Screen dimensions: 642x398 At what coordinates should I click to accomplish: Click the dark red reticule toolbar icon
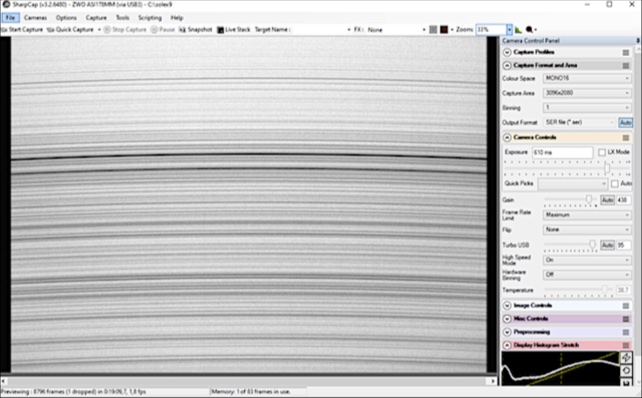[x=444, y=29]
